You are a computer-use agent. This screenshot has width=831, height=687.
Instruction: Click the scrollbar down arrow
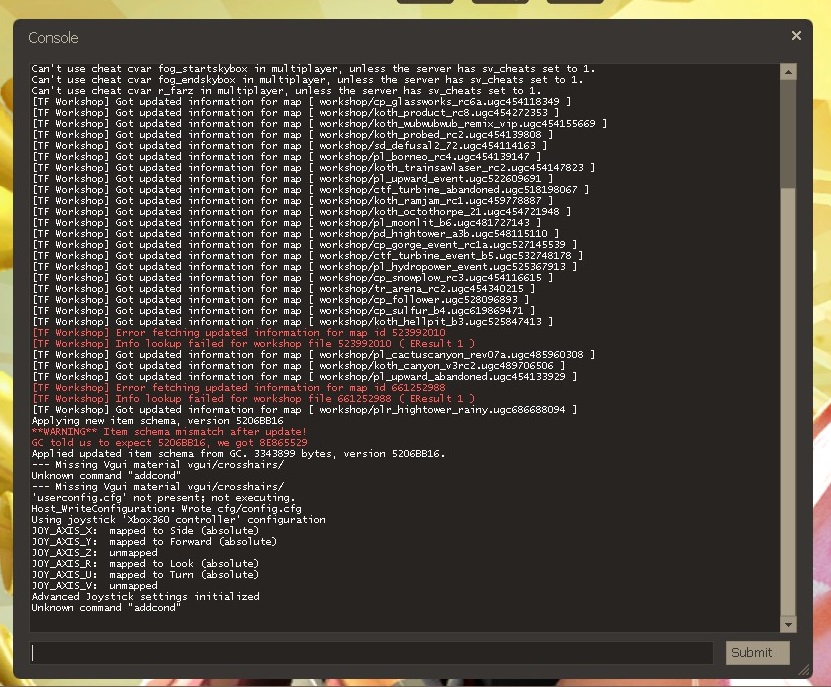(788, 624)
